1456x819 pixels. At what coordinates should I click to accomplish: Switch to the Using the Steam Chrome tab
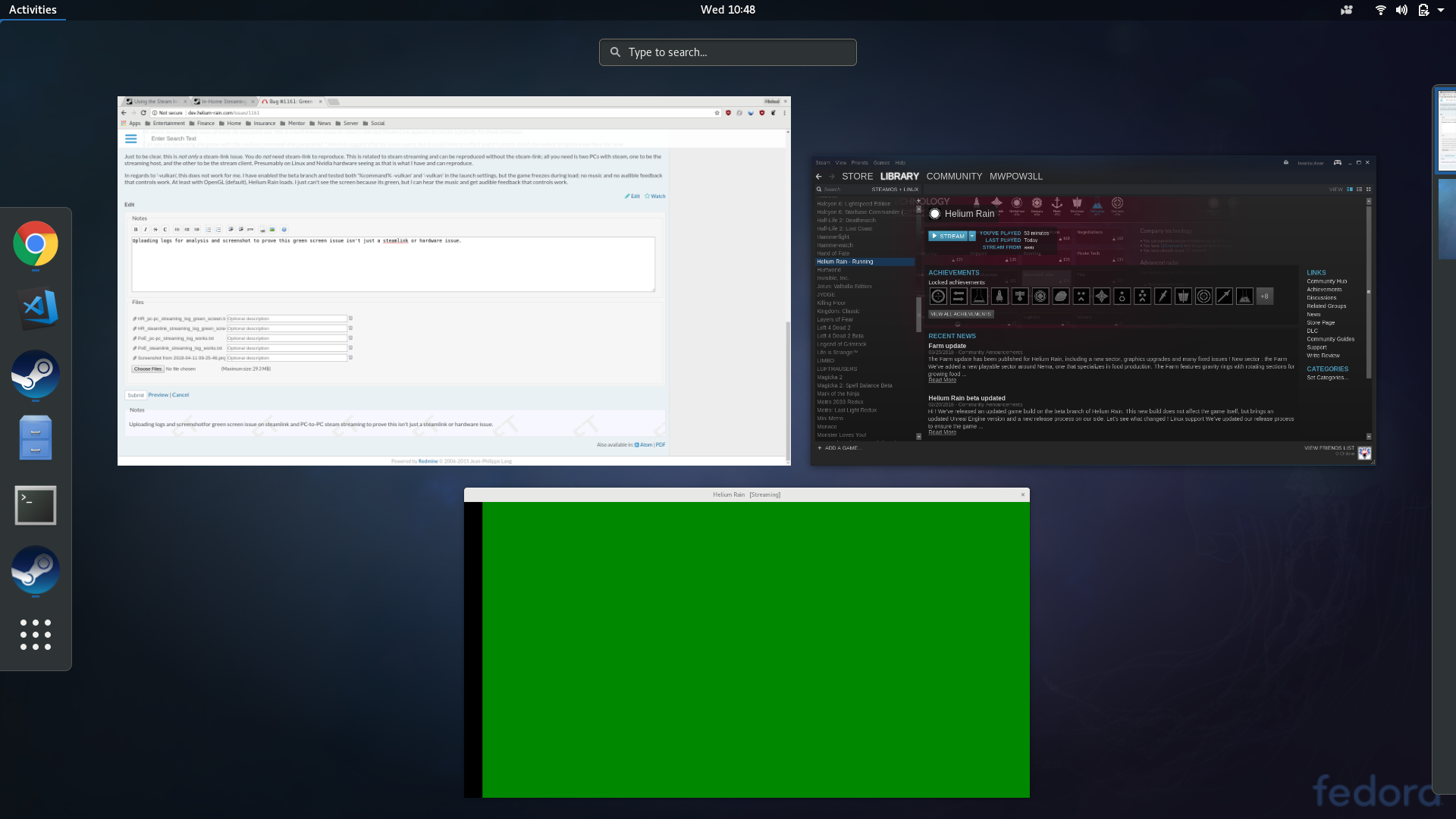(155, 102)
